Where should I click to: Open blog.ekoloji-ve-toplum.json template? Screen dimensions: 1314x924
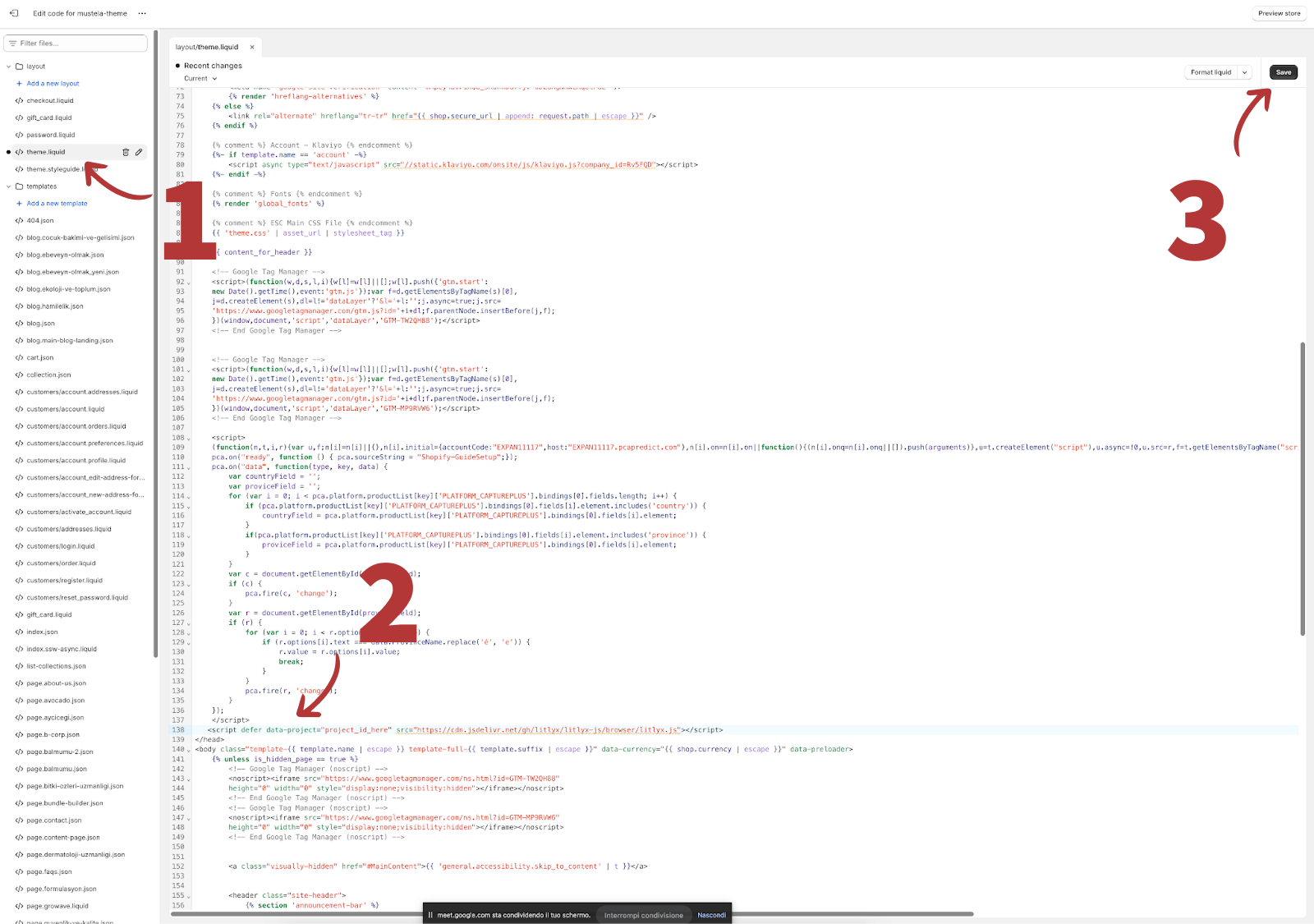click(68, 289)
